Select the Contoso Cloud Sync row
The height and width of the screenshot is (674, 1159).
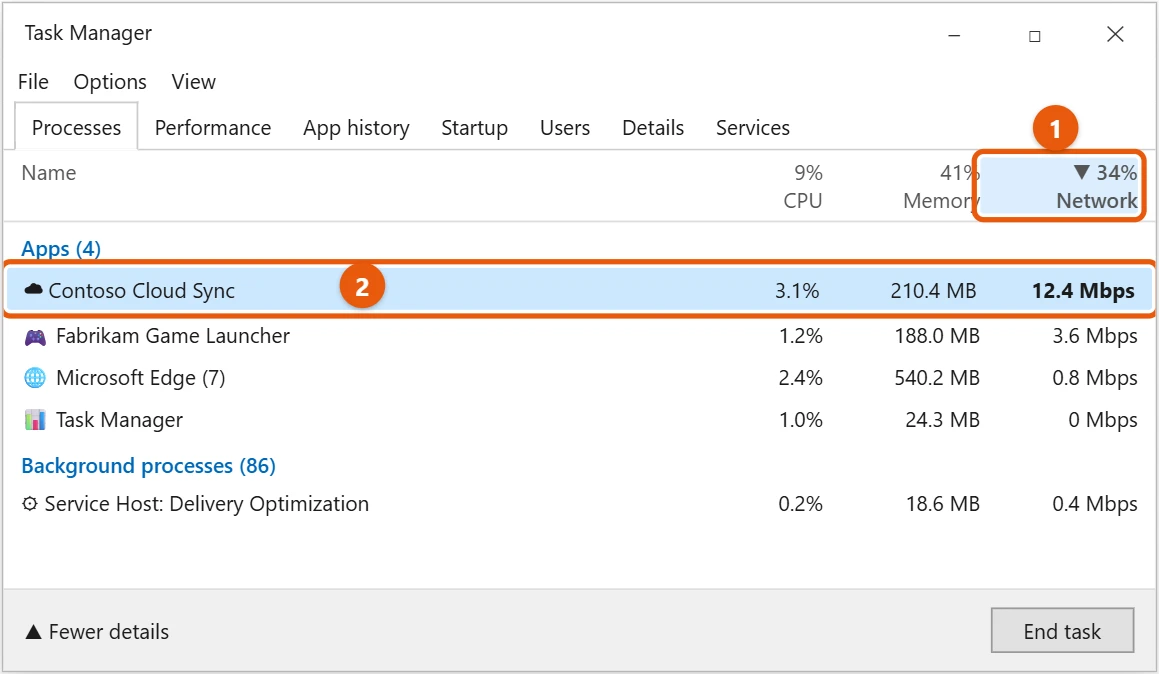pyautogui.click(x=580, y=290)
